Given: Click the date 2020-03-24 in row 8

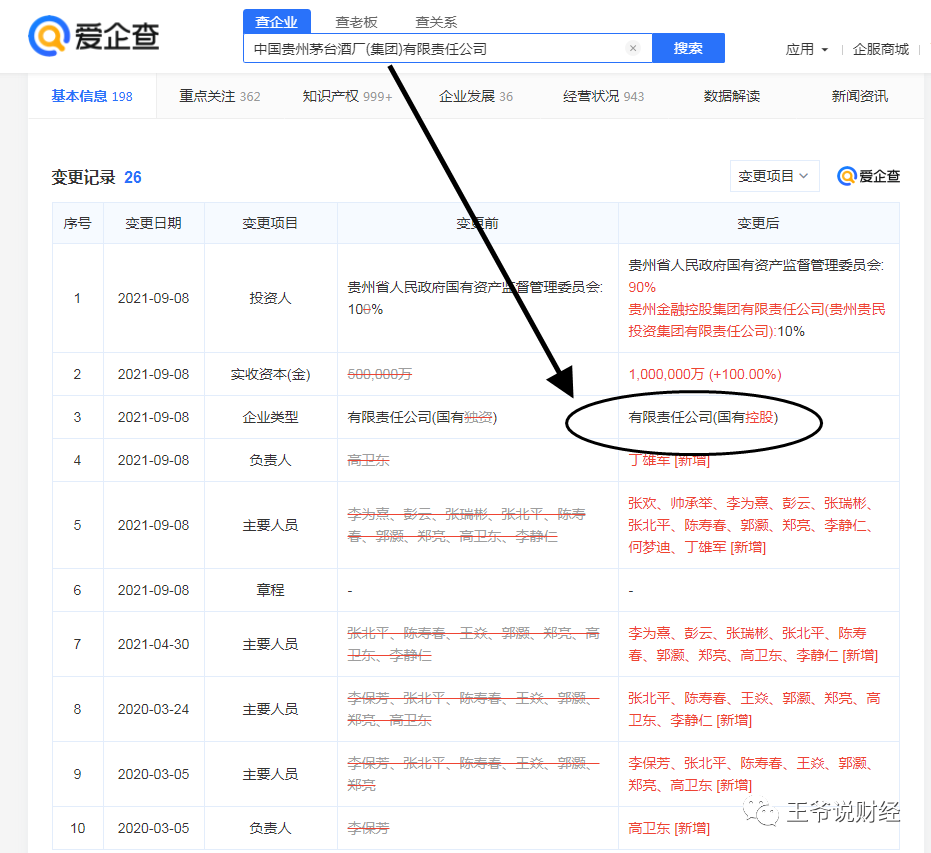Looking at the screenshot, I should click(153, 709).
